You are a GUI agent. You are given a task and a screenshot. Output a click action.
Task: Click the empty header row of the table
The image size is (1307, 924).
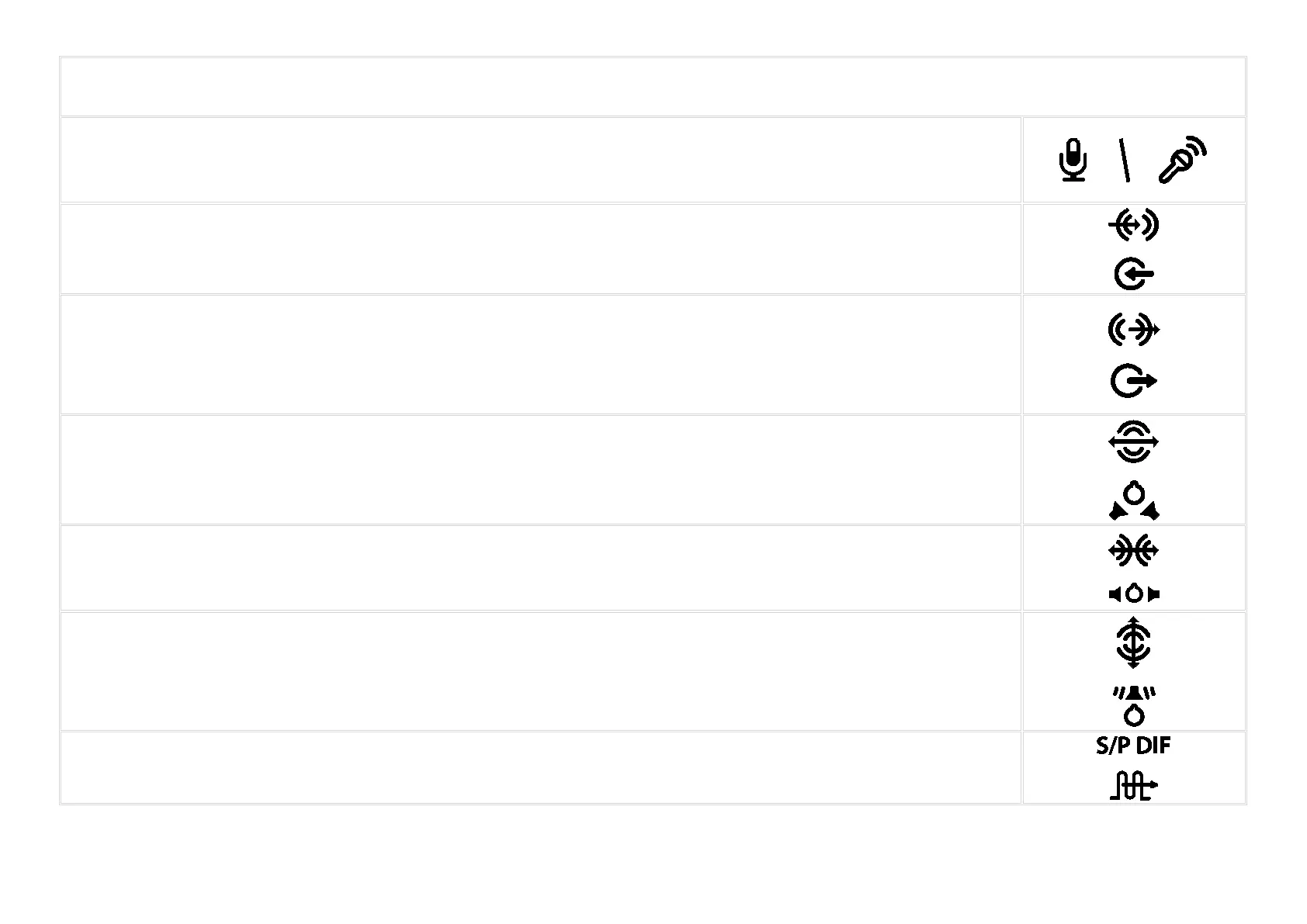click(x=652, y=86)
